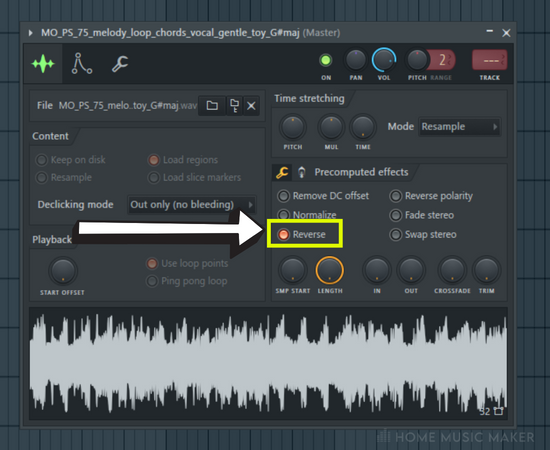The width and height of the screenshot is (550, 450).
Task: Enable Keep on disk option
Action: tap(71, 160)
